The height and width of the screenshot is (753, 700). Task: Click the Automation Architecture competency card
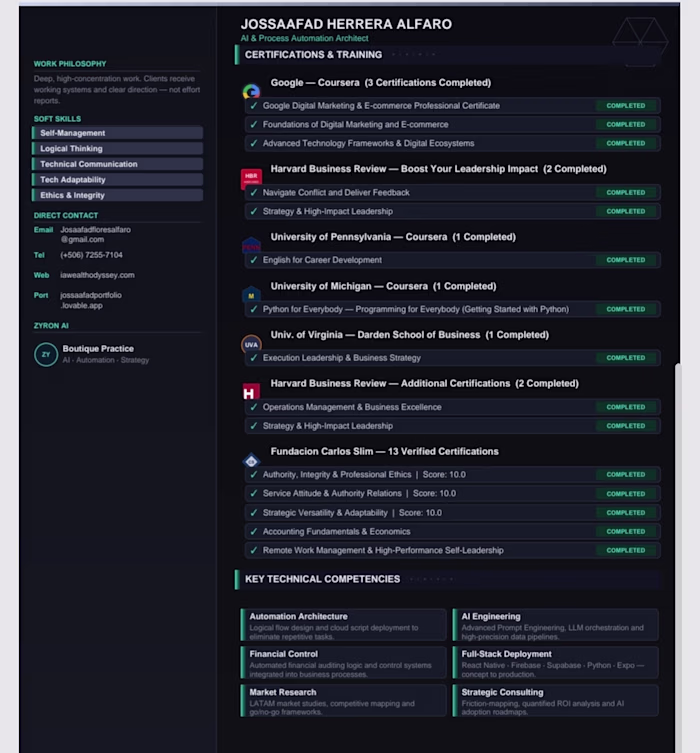(x=343, y=625)
